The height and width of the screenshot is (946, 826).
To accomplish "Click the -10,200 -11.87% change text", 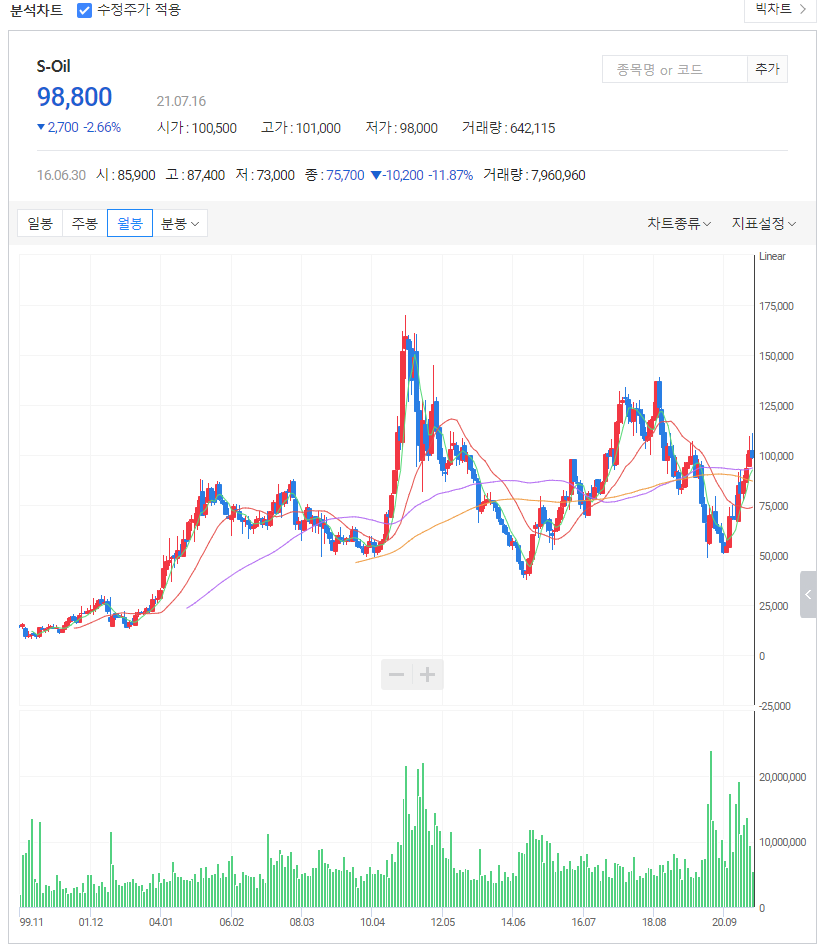I will [422, 175].
